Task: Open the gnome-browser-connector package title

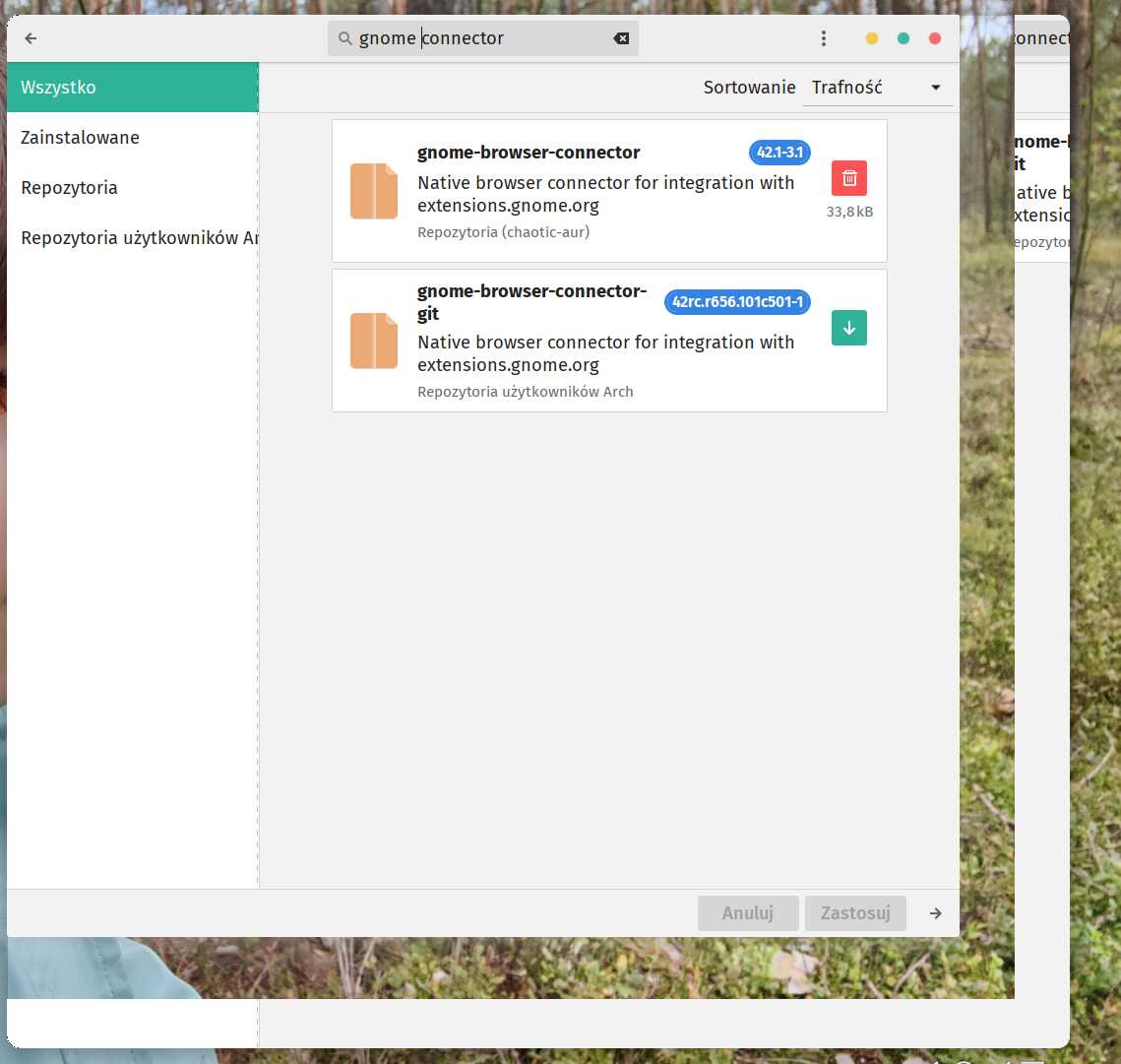Action: pos(529,153)
